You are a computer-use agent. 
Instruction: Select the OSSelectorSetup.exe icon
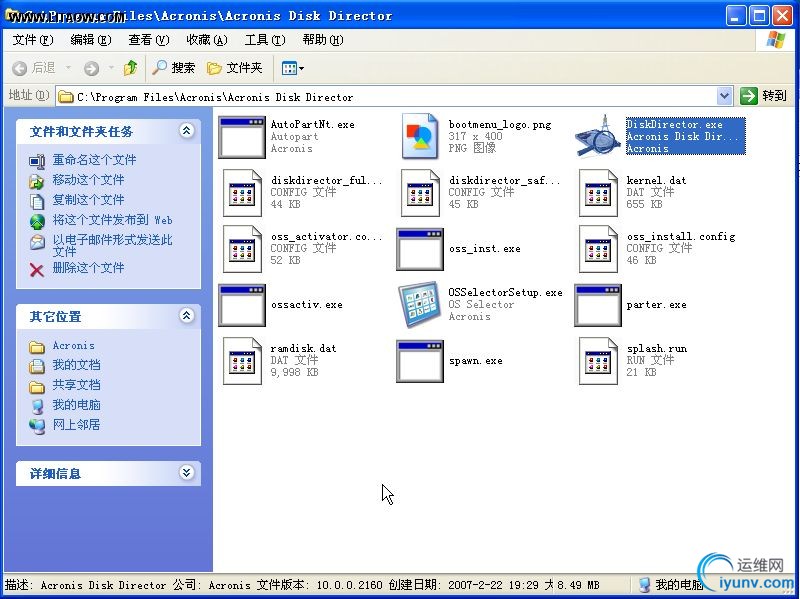tap(420, 305)
